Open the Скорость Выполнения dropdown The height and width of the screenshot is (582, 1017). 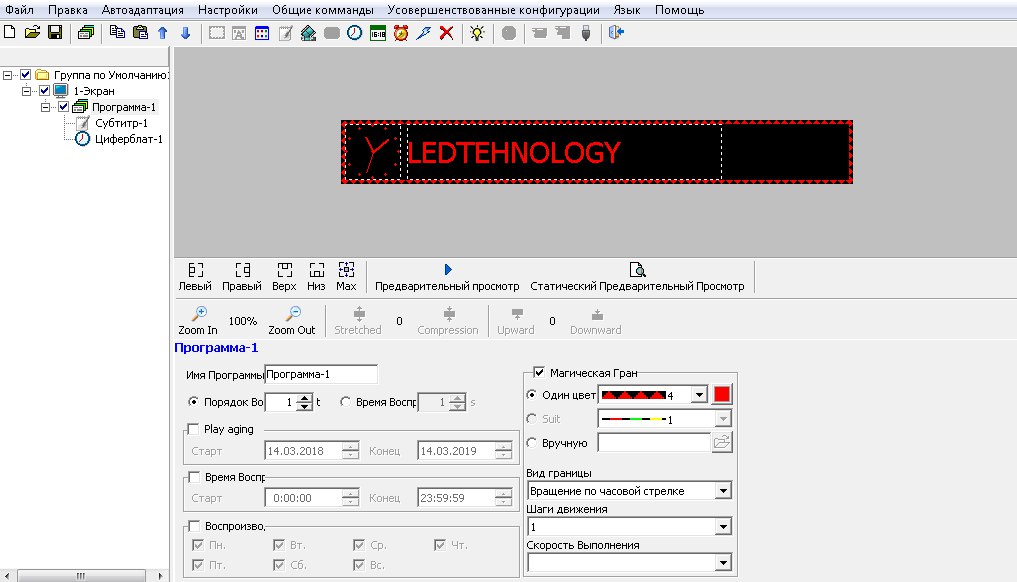[x=723, y=563]
